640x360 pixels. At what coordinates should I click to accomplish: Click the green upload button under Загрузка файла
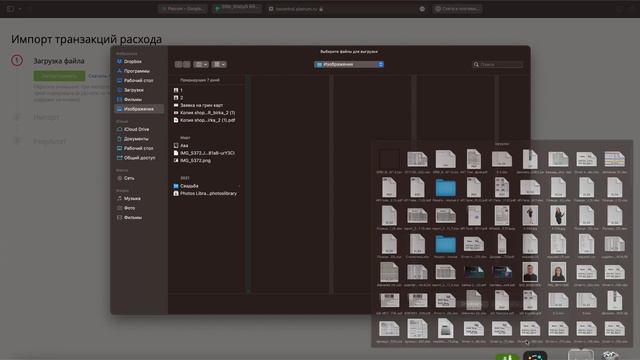coord(59,76)
